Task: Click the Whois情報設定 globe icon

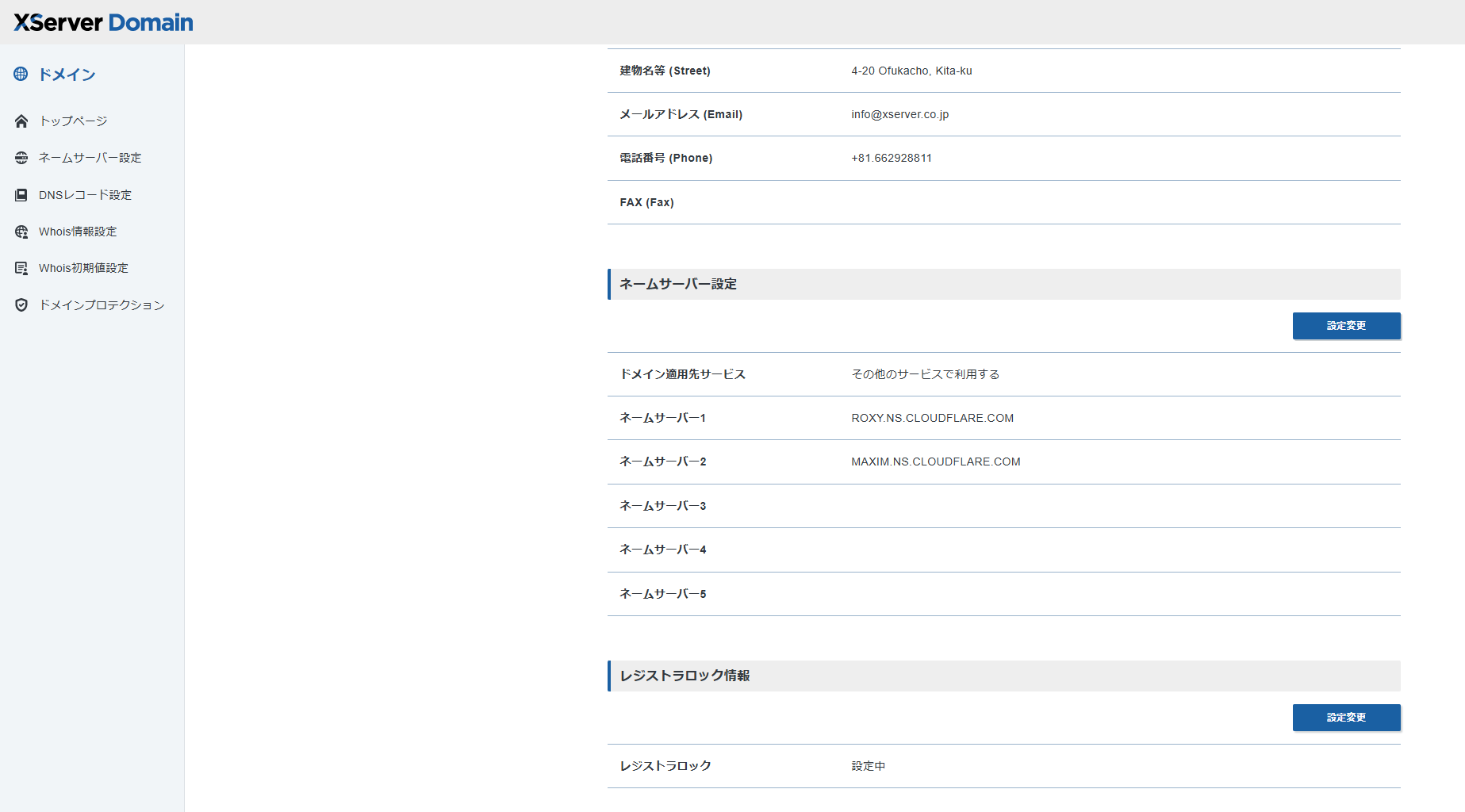Action: tap(21, 232)
